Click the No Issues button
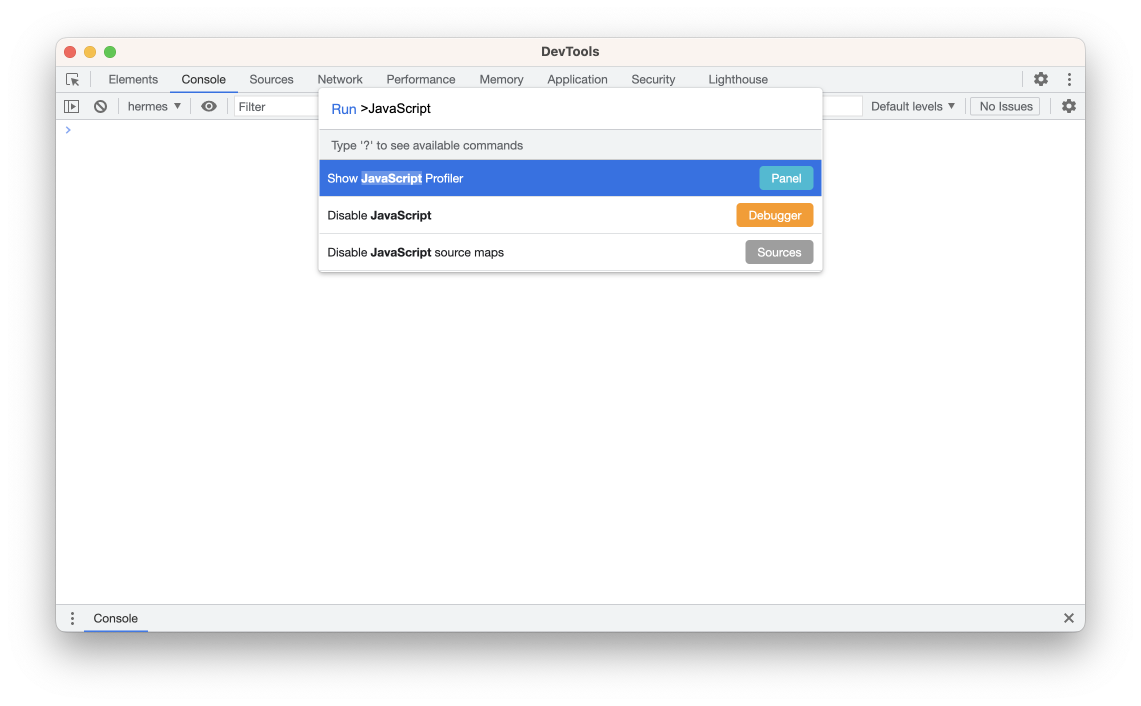 click(1006, 106)
